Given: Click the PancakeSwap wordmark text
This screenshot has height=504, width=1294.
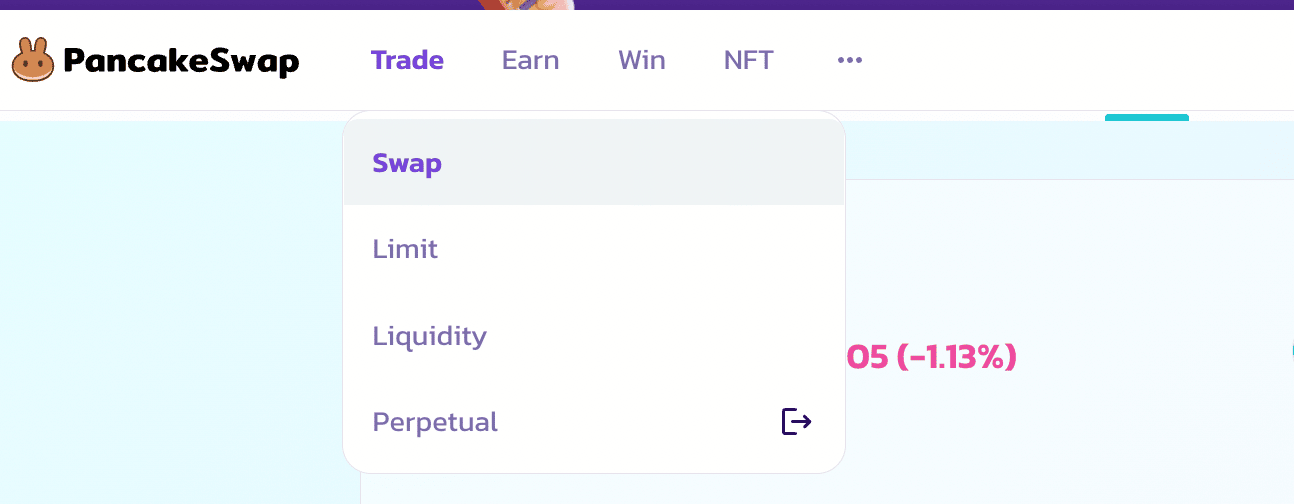Looking at the screenshot, I should [x=181, y=62].
